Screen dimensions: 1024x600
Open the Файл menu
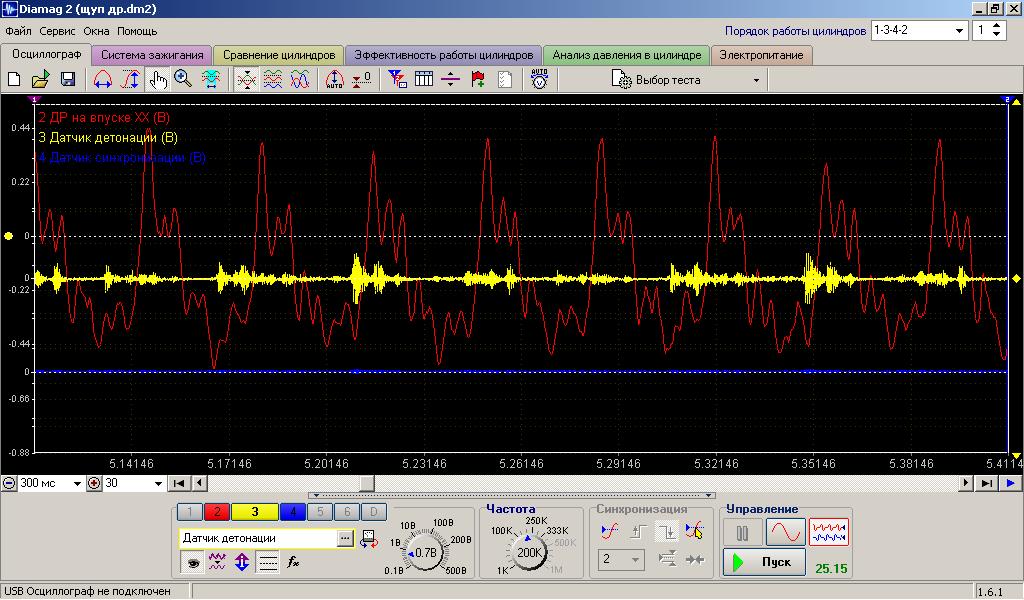[x=18, y=31]
